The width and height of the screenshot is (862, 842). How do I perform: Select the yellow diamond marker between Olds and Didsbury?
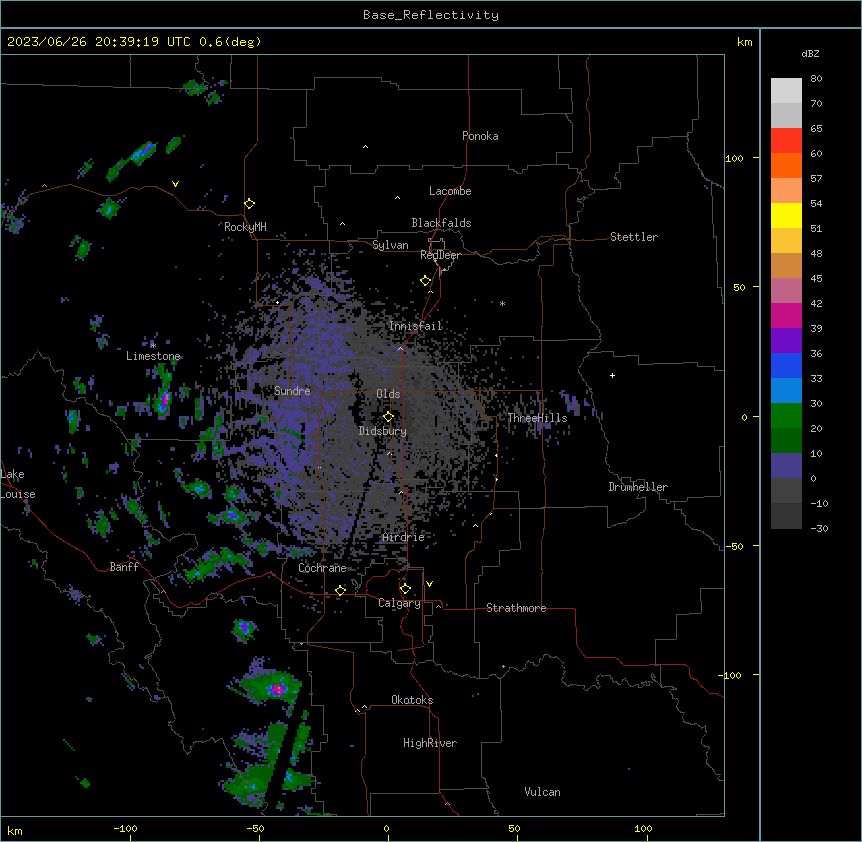pos(388,417)
